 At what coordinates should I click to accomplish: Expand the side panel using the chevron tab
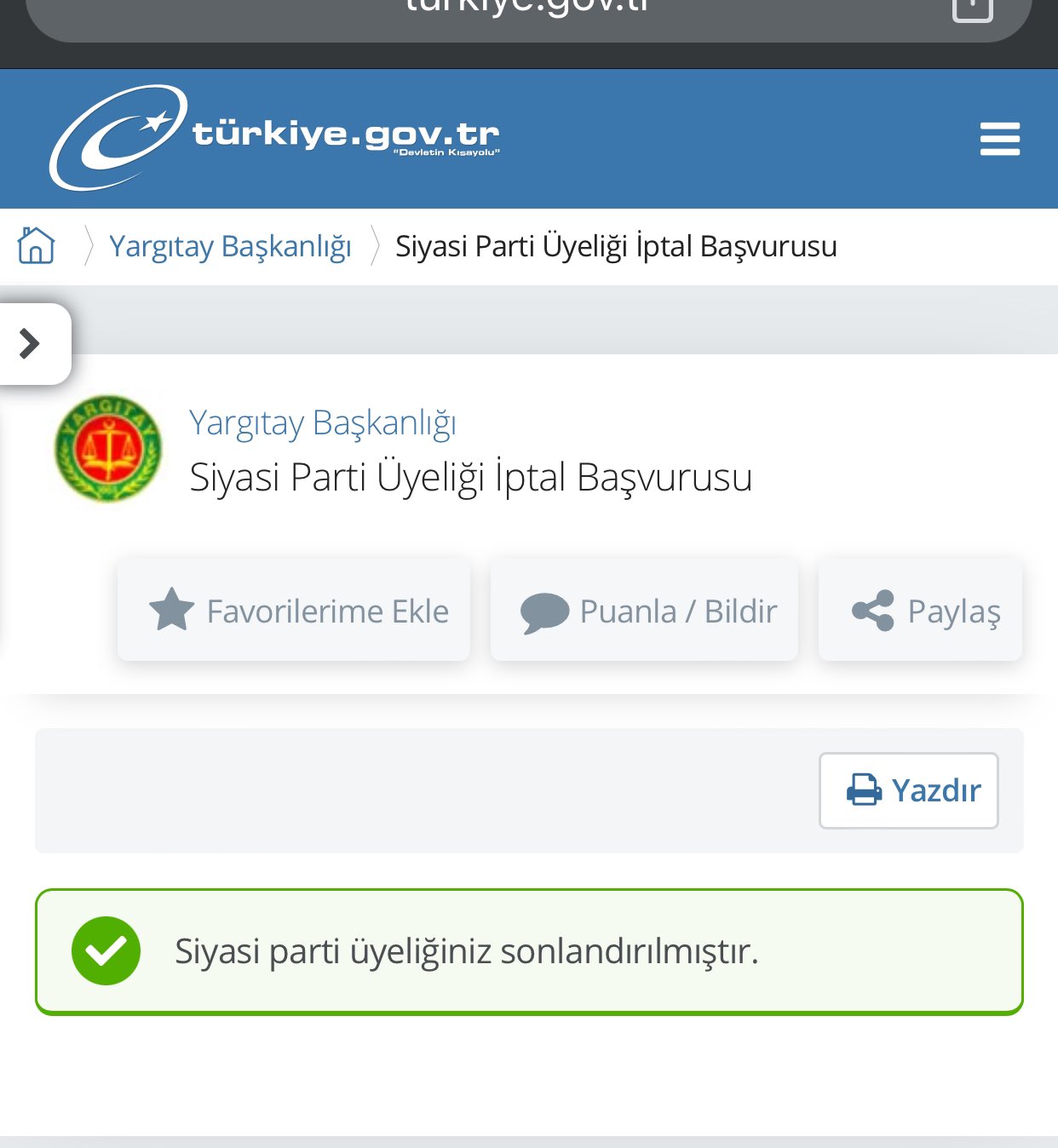(32, 343)
